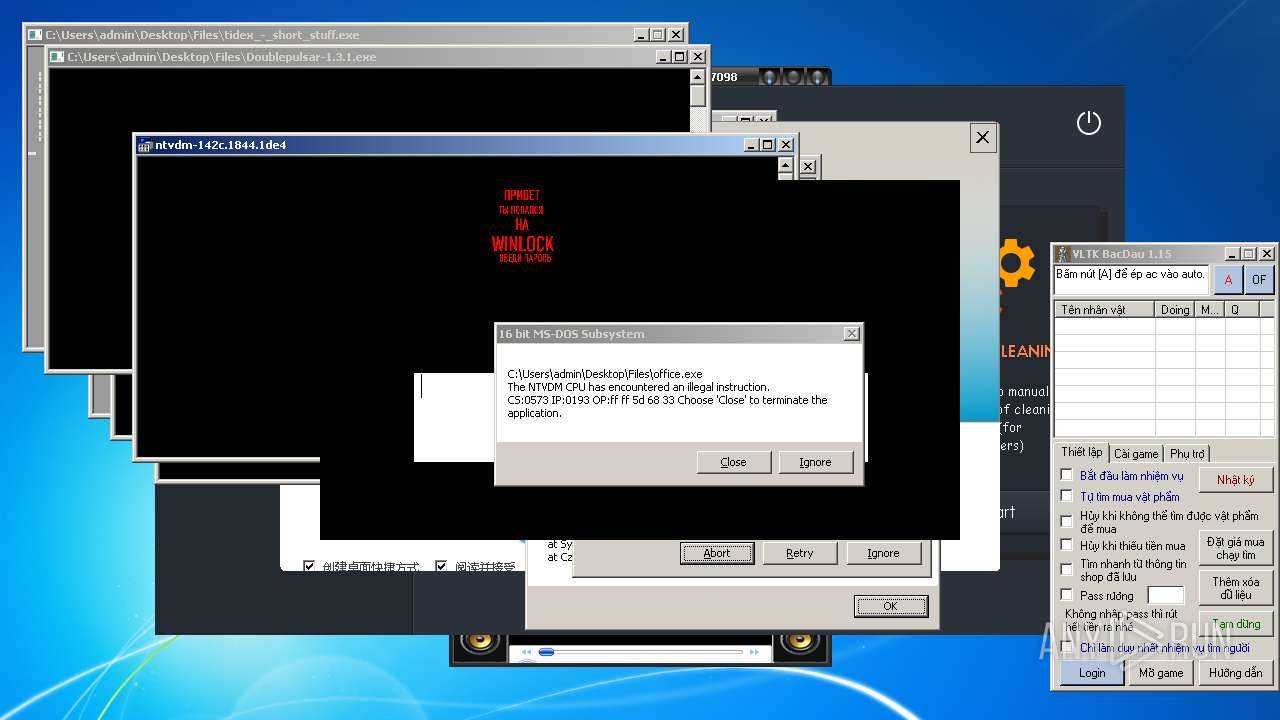The image size is (1280, 720).
Task: Click the ntvdm window title bar icon
Action: (x=144, y=145)
